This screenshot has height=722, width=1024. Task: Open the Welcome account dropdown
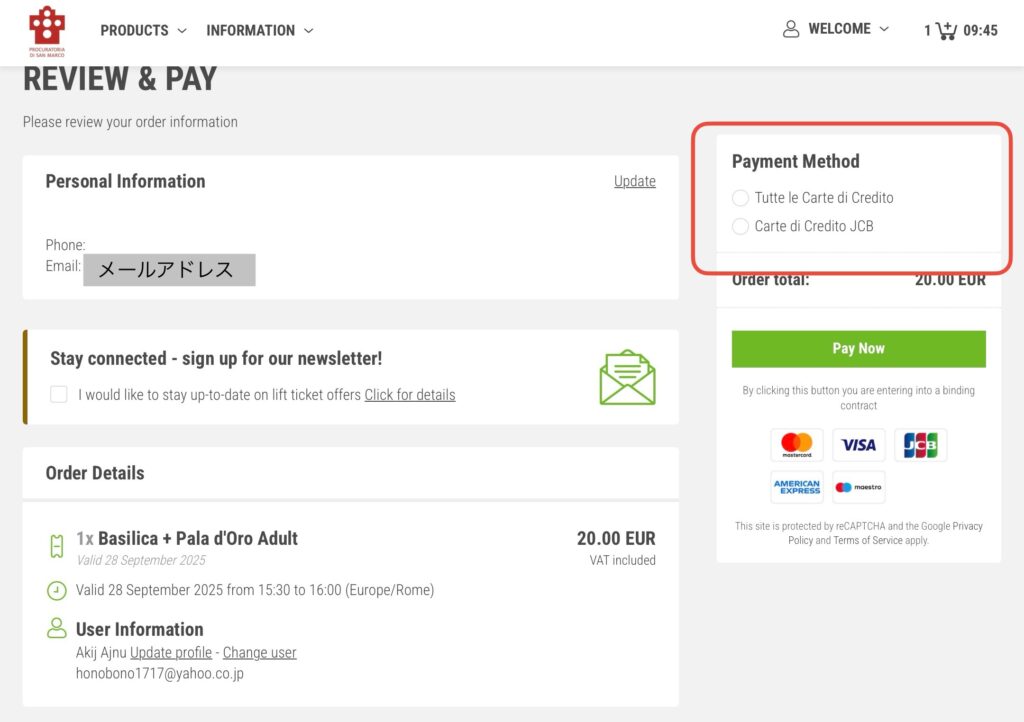point(848,29)
